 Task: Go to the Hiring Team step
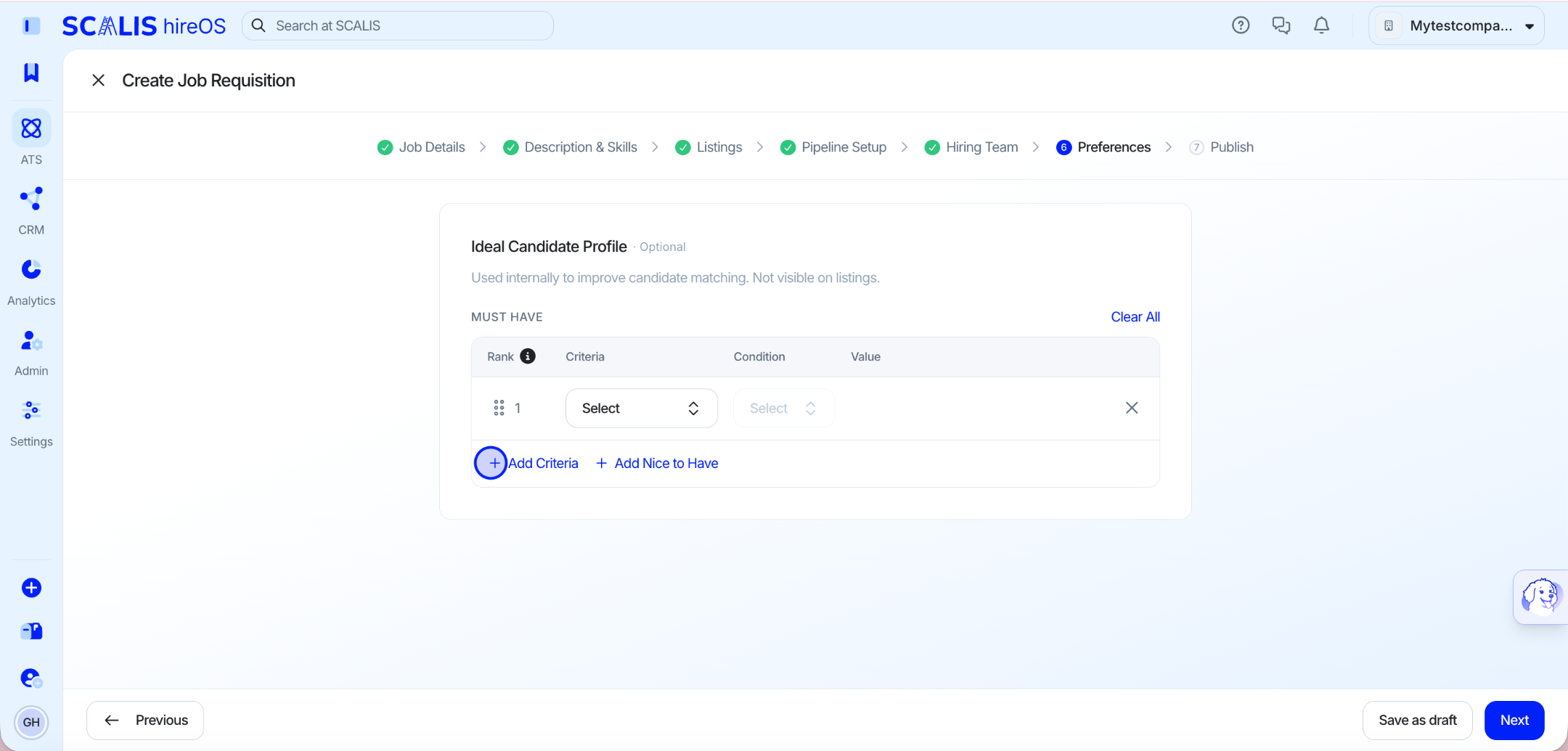tap(971, 147)
